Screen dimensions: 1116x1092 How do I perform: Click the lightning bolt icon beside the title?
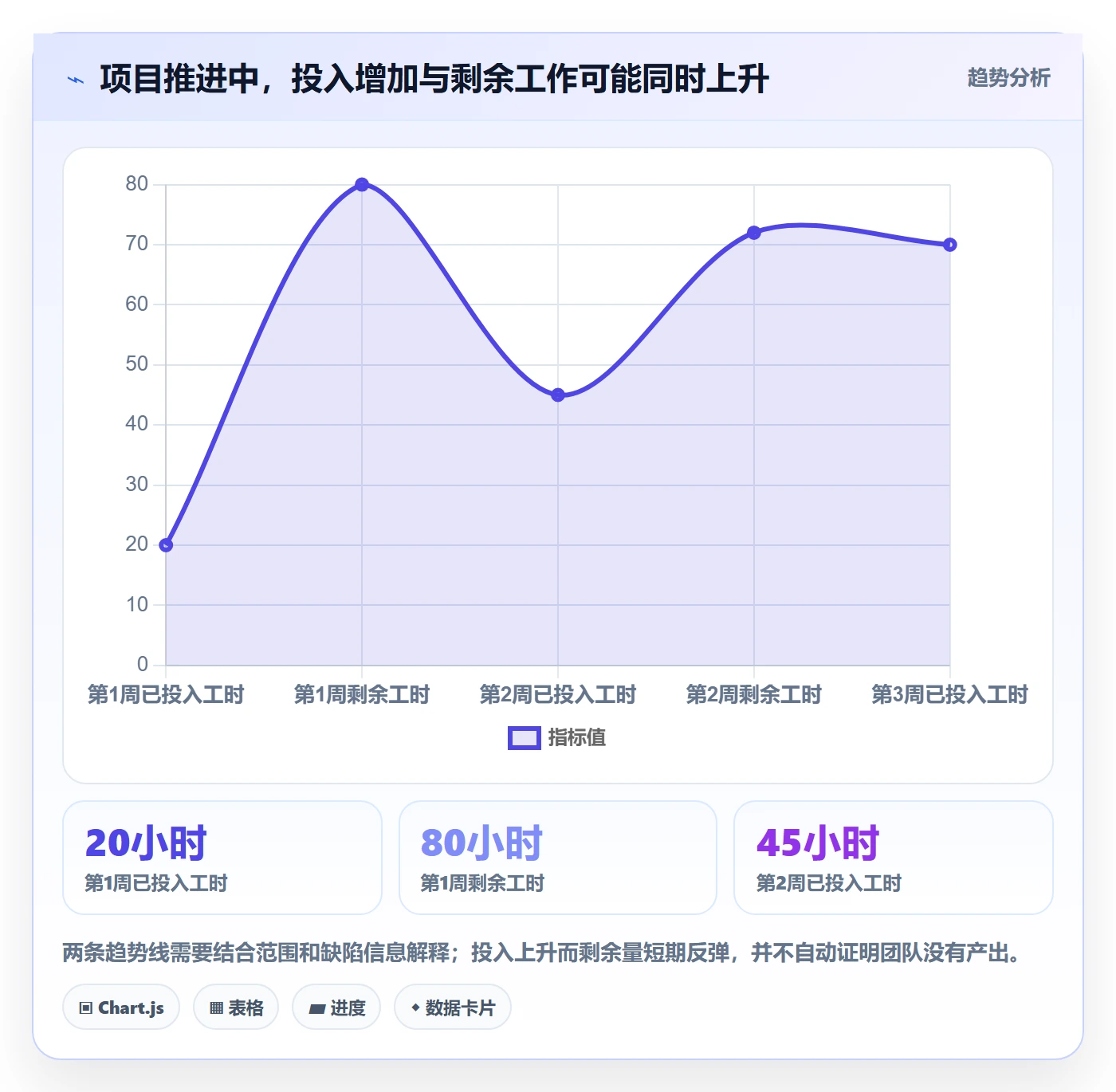point(76,80)
